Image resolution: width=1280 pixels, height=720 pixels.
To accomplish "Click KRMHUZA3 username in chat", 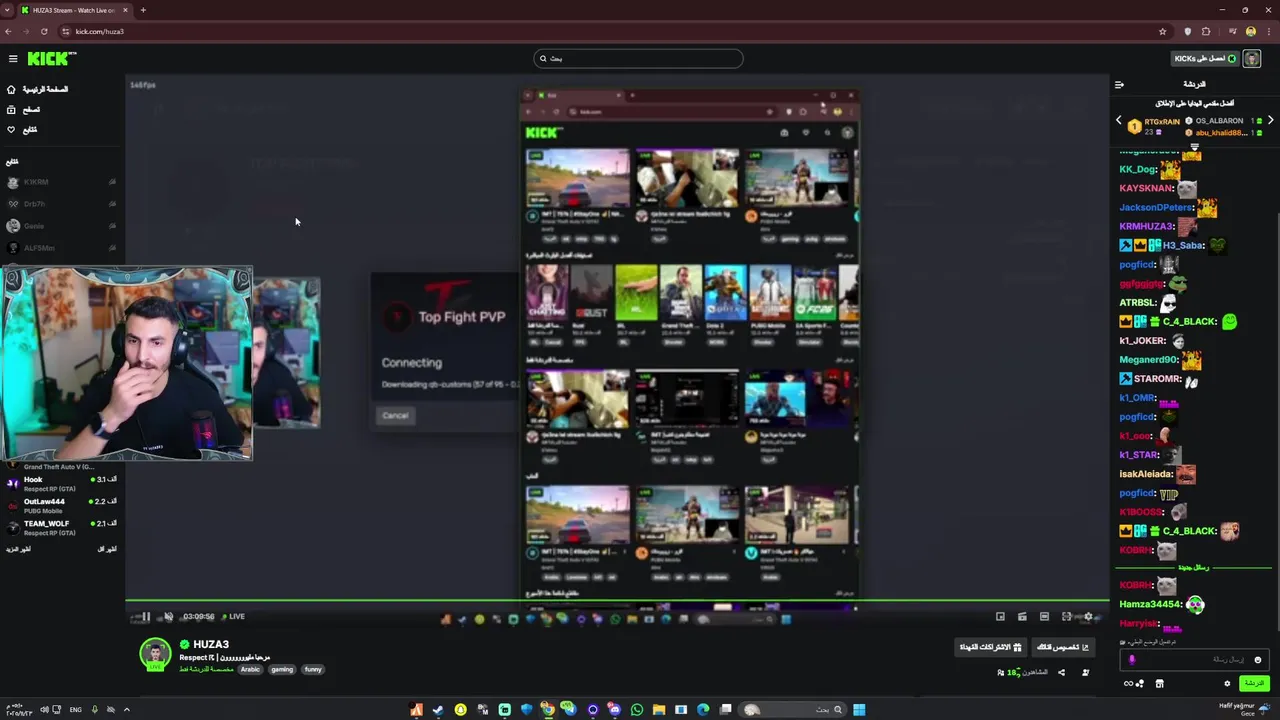I will [1146, 226].
